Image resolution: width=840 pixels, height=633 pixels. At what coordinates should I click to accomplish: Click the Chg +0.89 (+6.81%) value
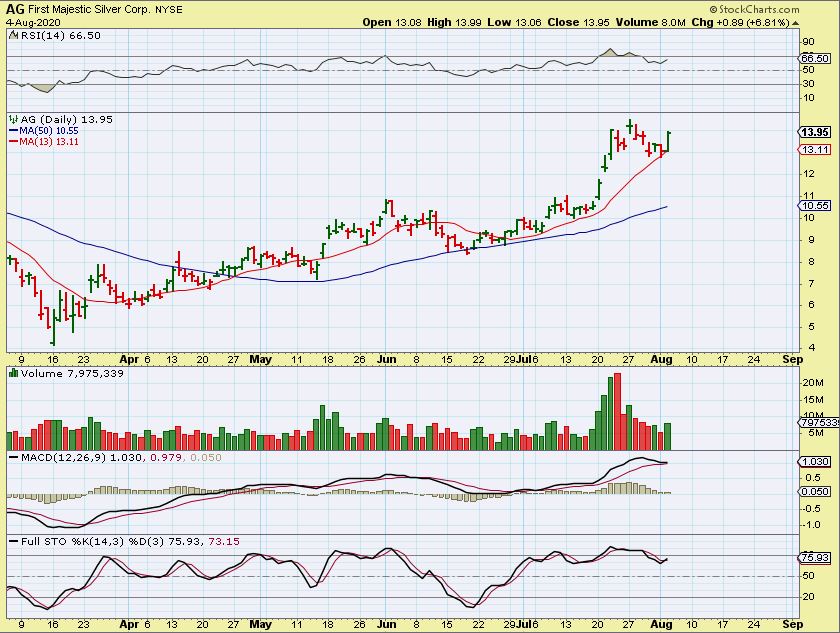coord(740,22)
